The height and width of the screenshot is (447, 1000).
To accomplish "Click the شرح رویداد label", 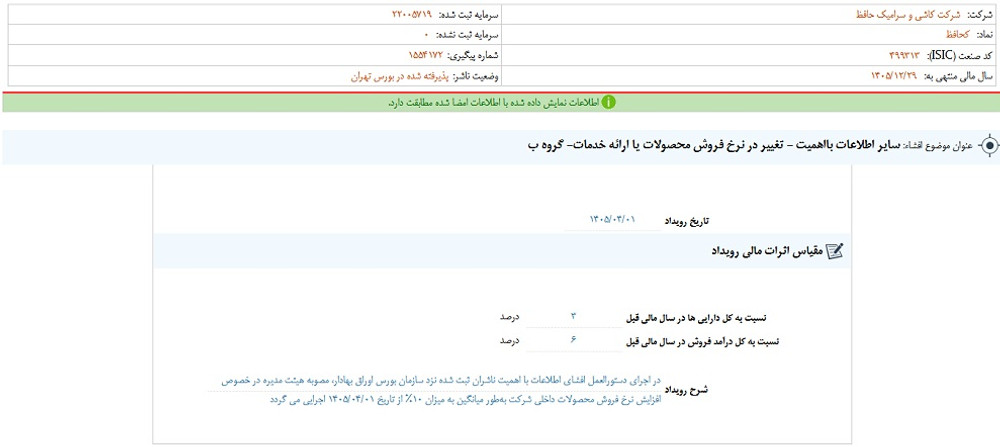I will tap(688, 389).
